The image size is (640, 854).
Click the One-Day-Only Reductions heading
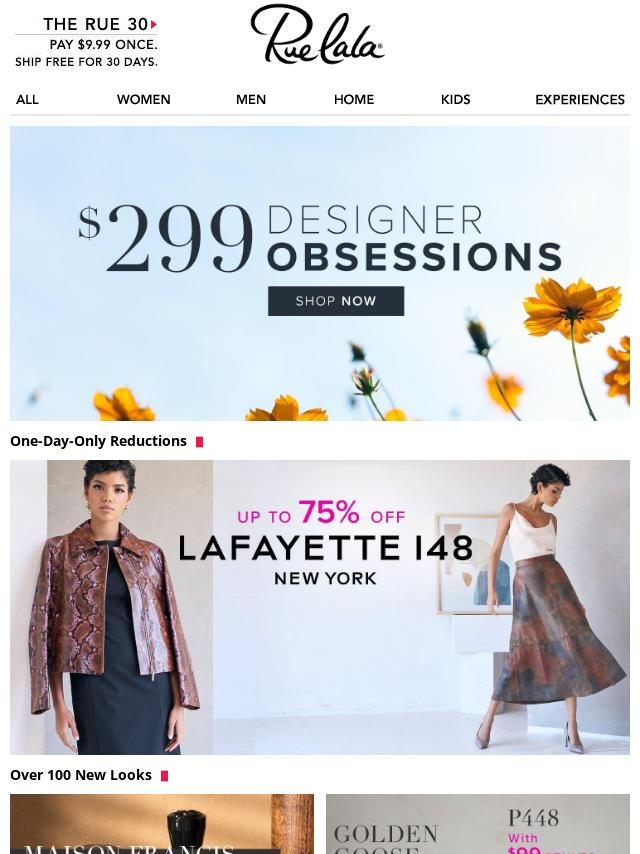pos(99,441)
